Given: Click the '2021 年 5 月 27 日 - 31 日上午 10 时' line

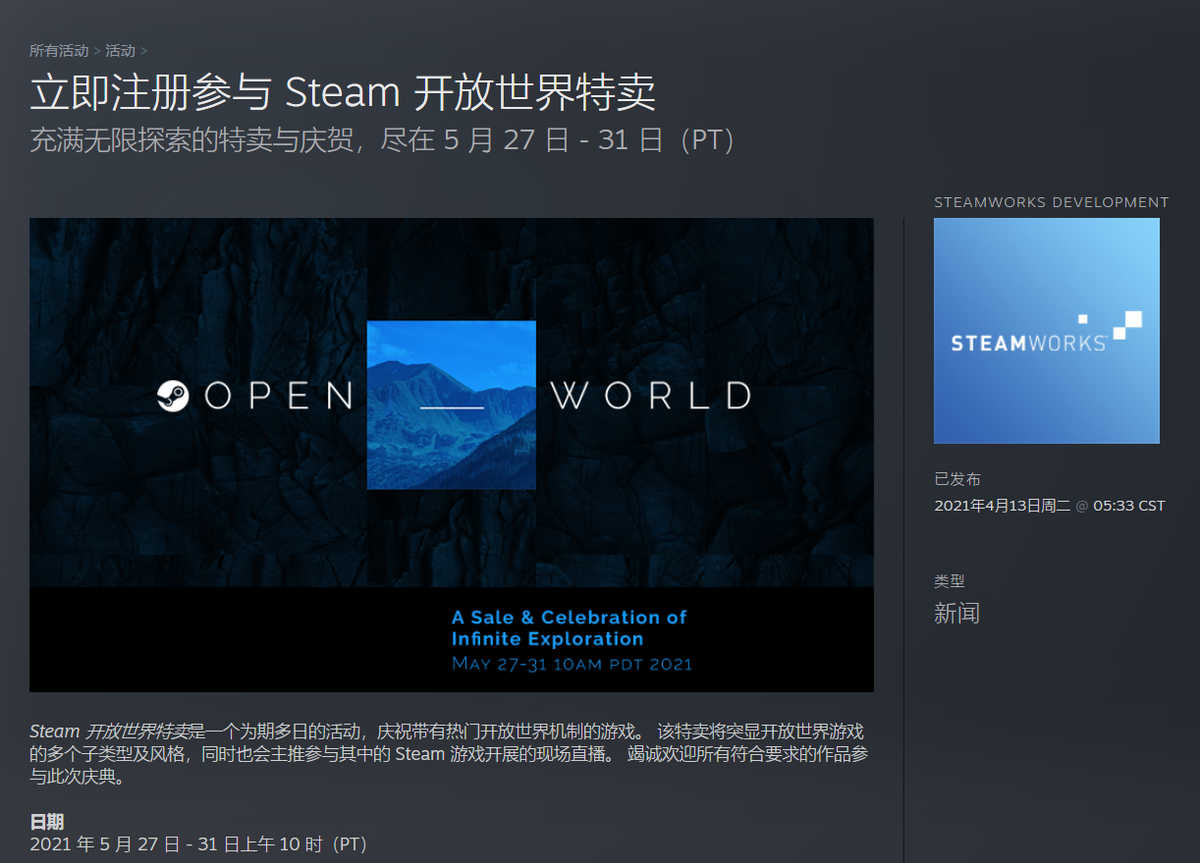Looking at the screenshot, I should (199, 845).
